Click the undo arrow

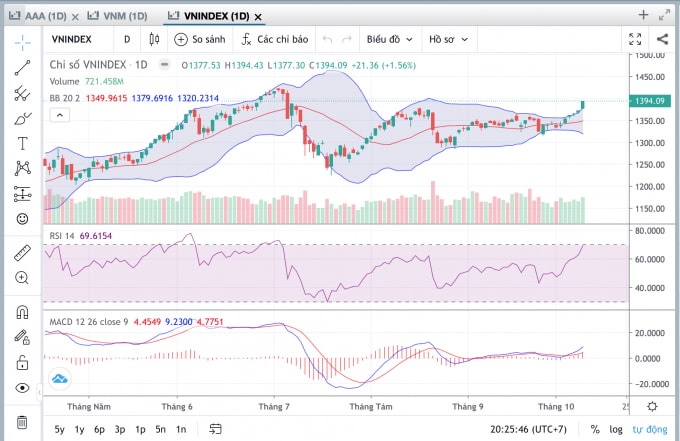pyautogui.click(x=327, y=39)
